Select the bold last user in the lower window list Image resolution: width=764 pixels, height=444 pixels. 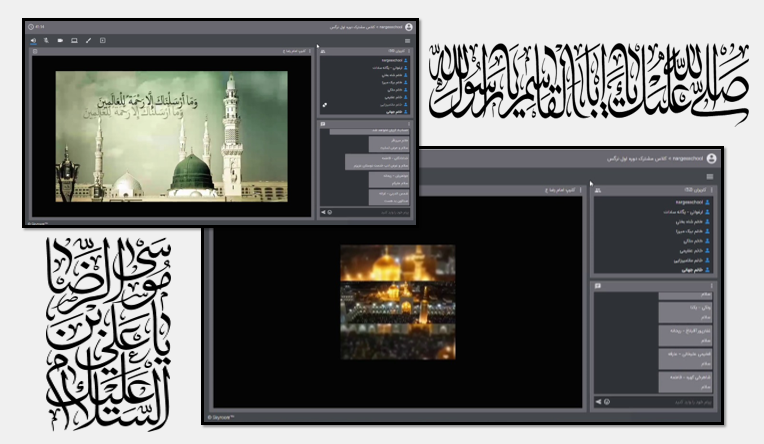[692, 270]
